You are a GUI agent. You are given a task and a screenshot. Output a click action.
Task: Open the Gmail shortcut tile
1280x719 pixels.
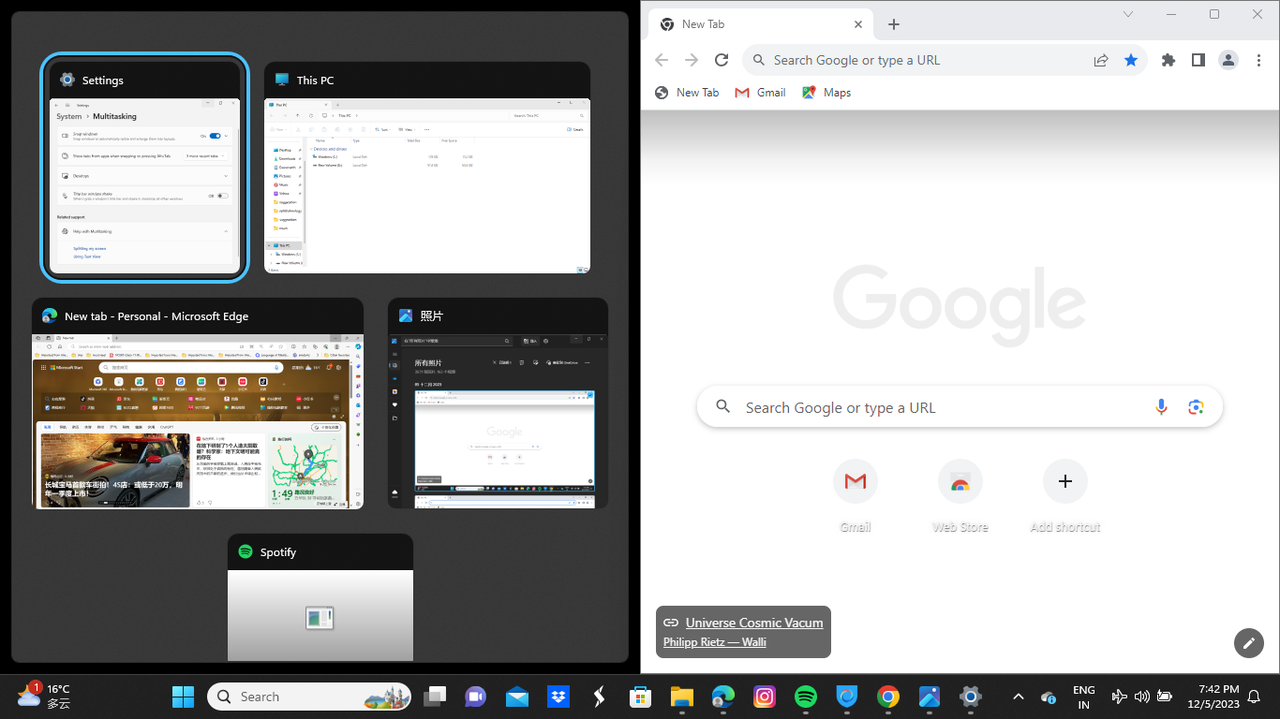pos(855,497)
